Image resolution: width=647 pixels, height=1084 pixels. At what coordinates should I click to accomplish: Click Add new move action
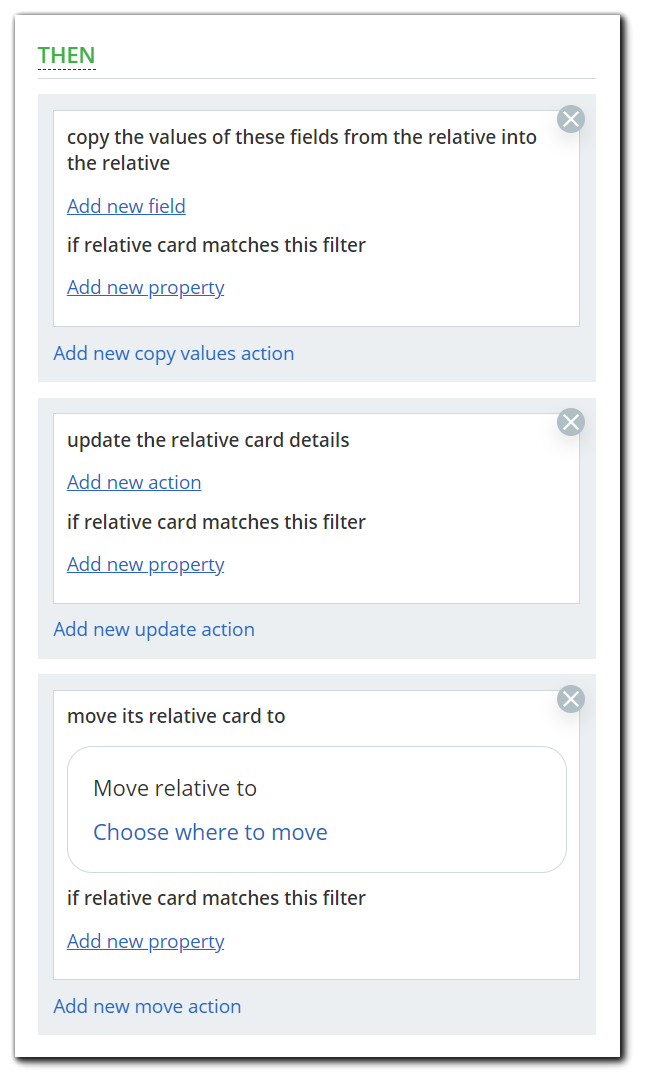coord(147,1006)
